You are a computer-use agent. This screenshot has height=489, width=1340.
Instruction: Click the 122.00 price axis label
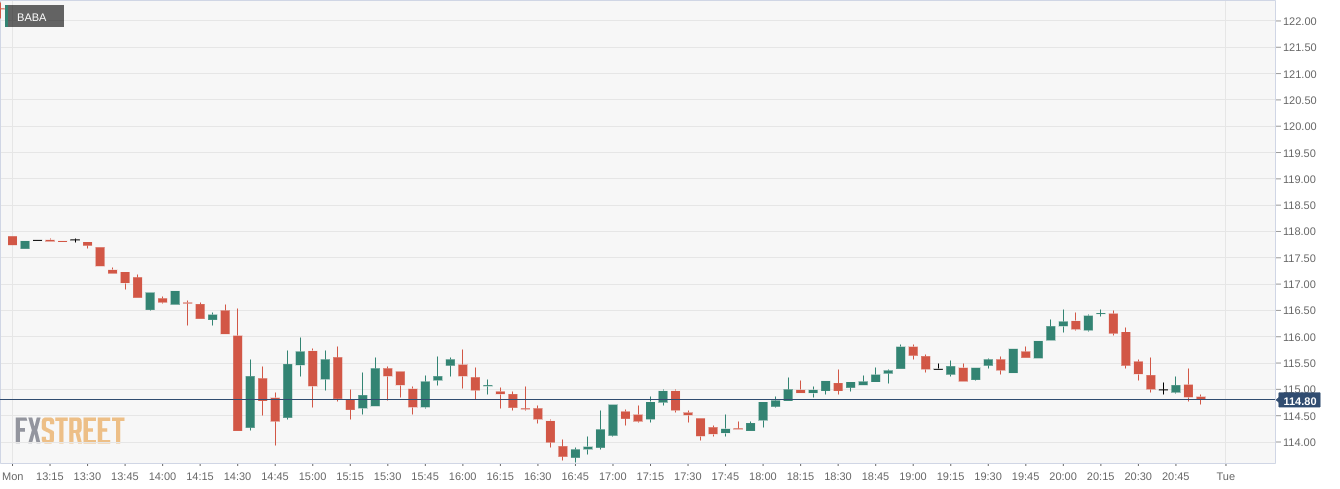1298,21
